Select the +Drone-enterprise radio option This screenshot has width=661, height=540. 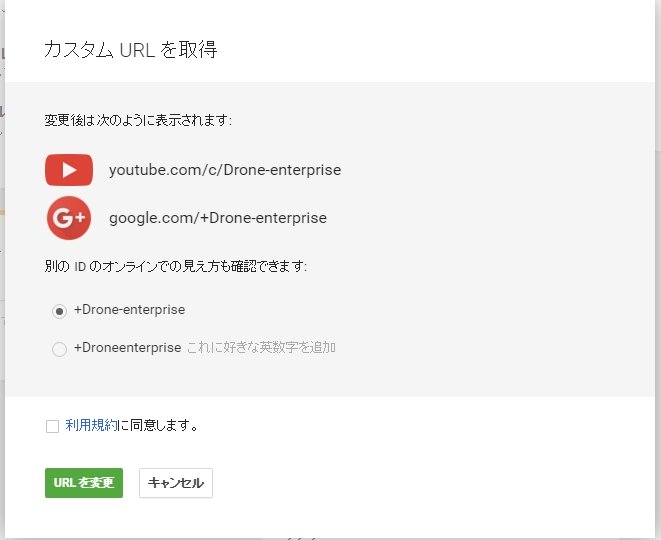point(59,312)
